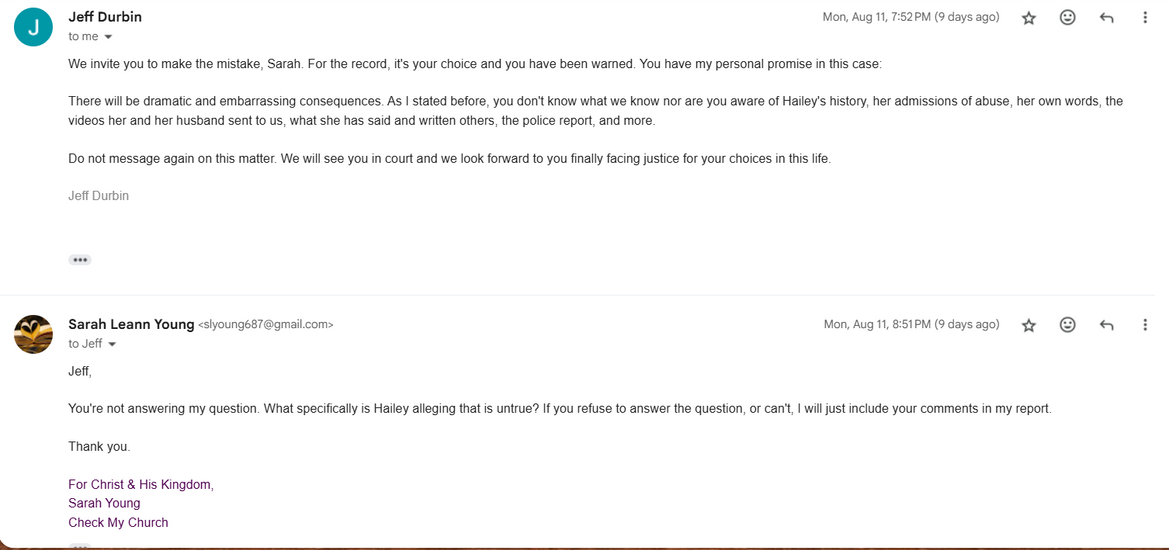
Task: Show trimmed content in Jeff's email
Action: 80,260
